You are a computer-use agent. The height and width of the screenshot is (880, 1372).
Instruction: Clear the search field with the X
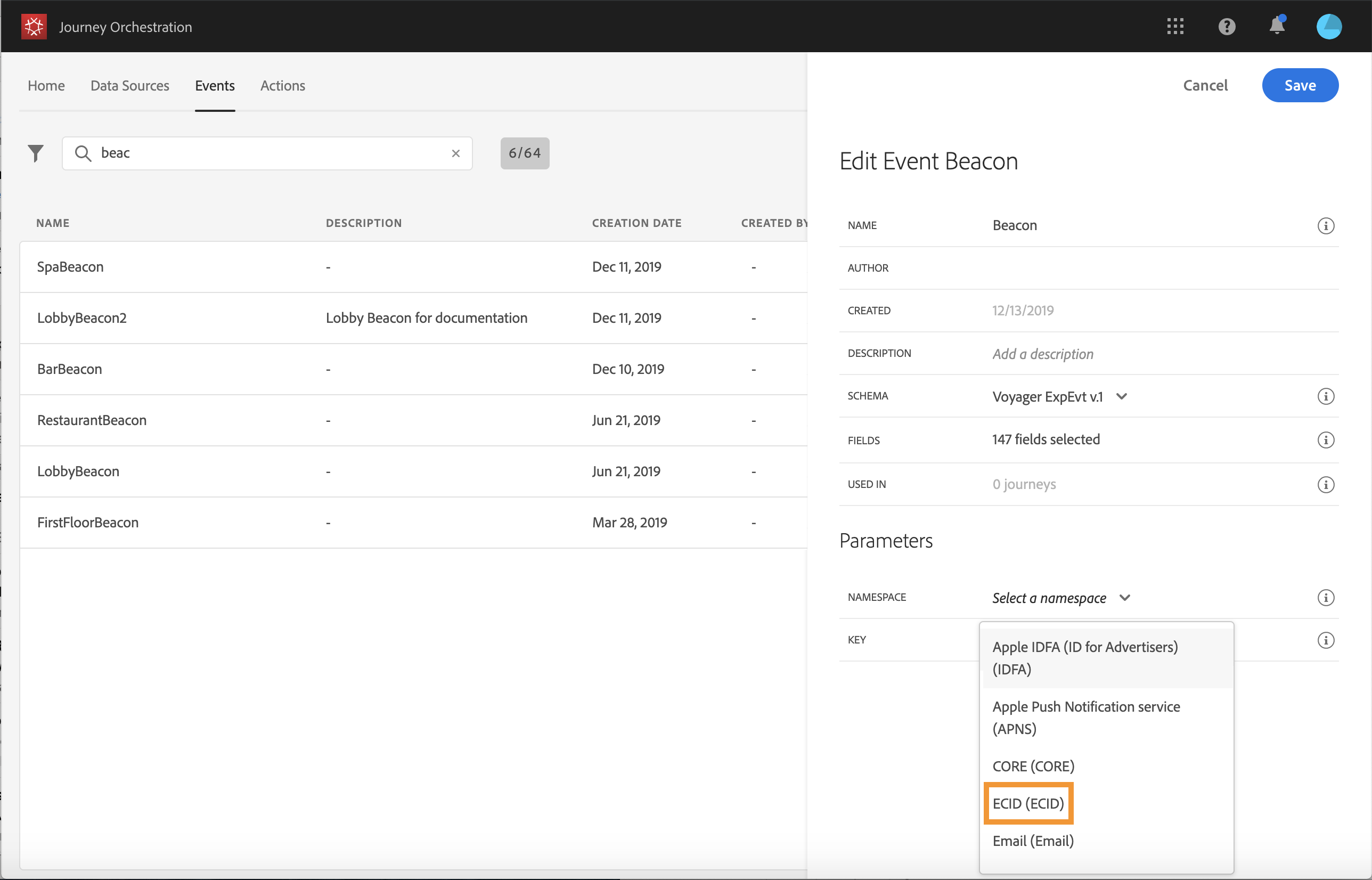pos(455,153)
